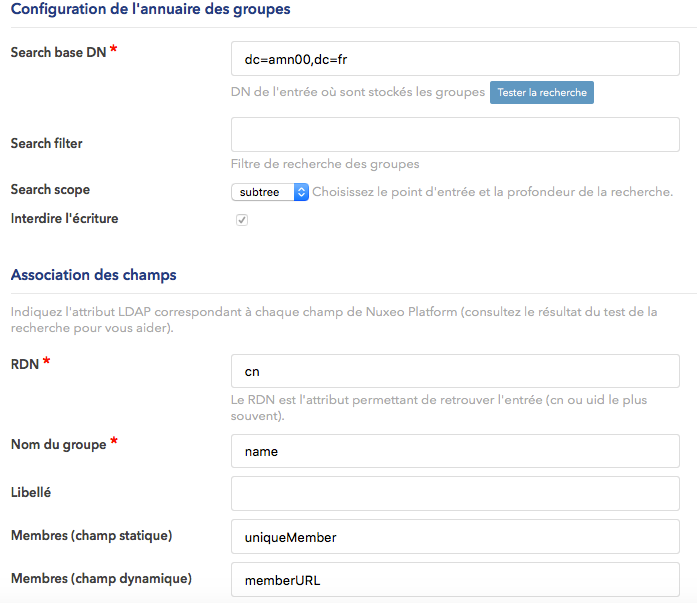Click the Search scope label text
This screenshot has height=603, width=697.
pyautogui.click(x=50, y=189)
